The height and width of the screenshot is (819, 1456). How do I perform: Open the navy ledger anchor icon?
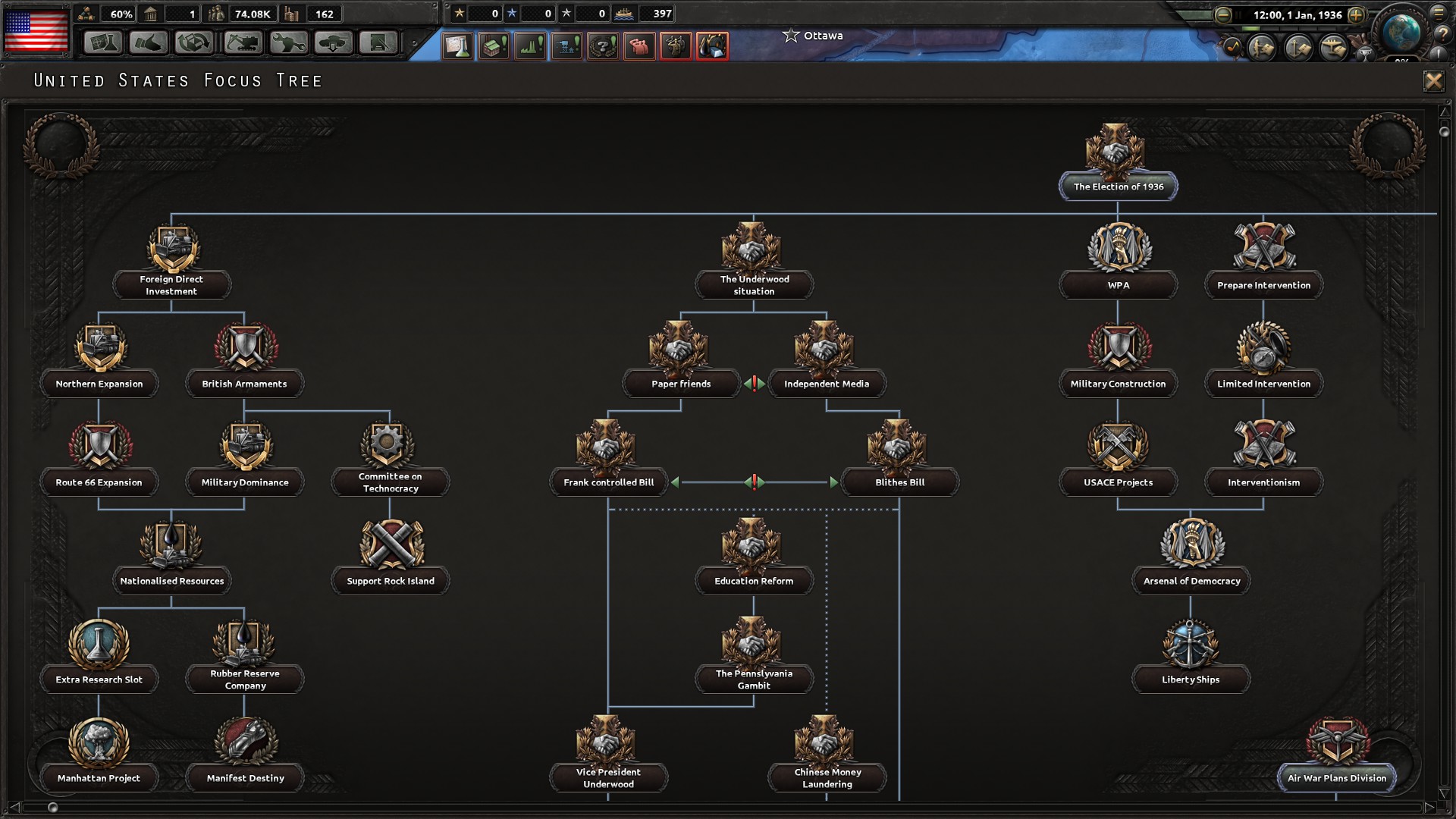pyautogui.click(x=1298, y=48)
